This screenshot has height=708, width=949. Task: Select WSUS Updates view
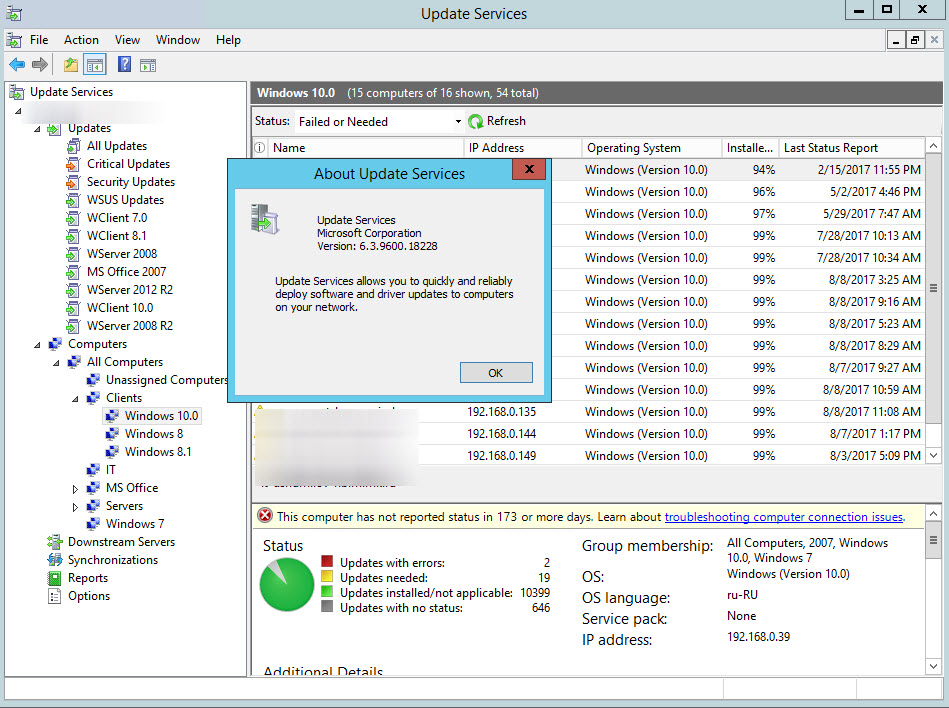tap(125, 200)
